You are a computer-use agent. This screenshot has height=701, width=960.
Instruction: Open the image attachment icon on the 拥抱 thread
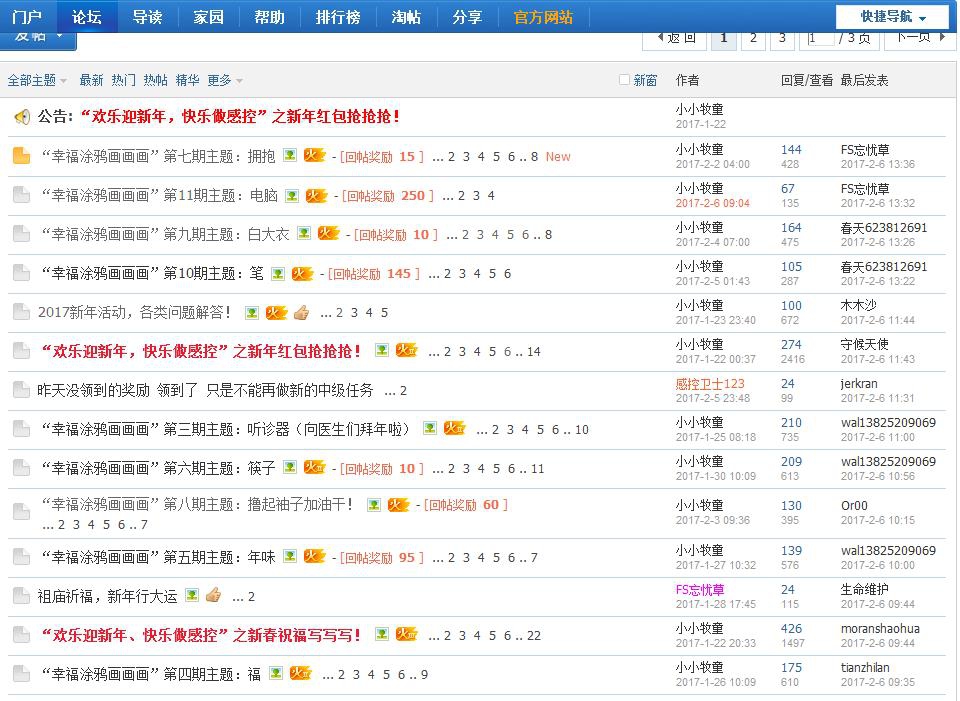coord(289,156)
